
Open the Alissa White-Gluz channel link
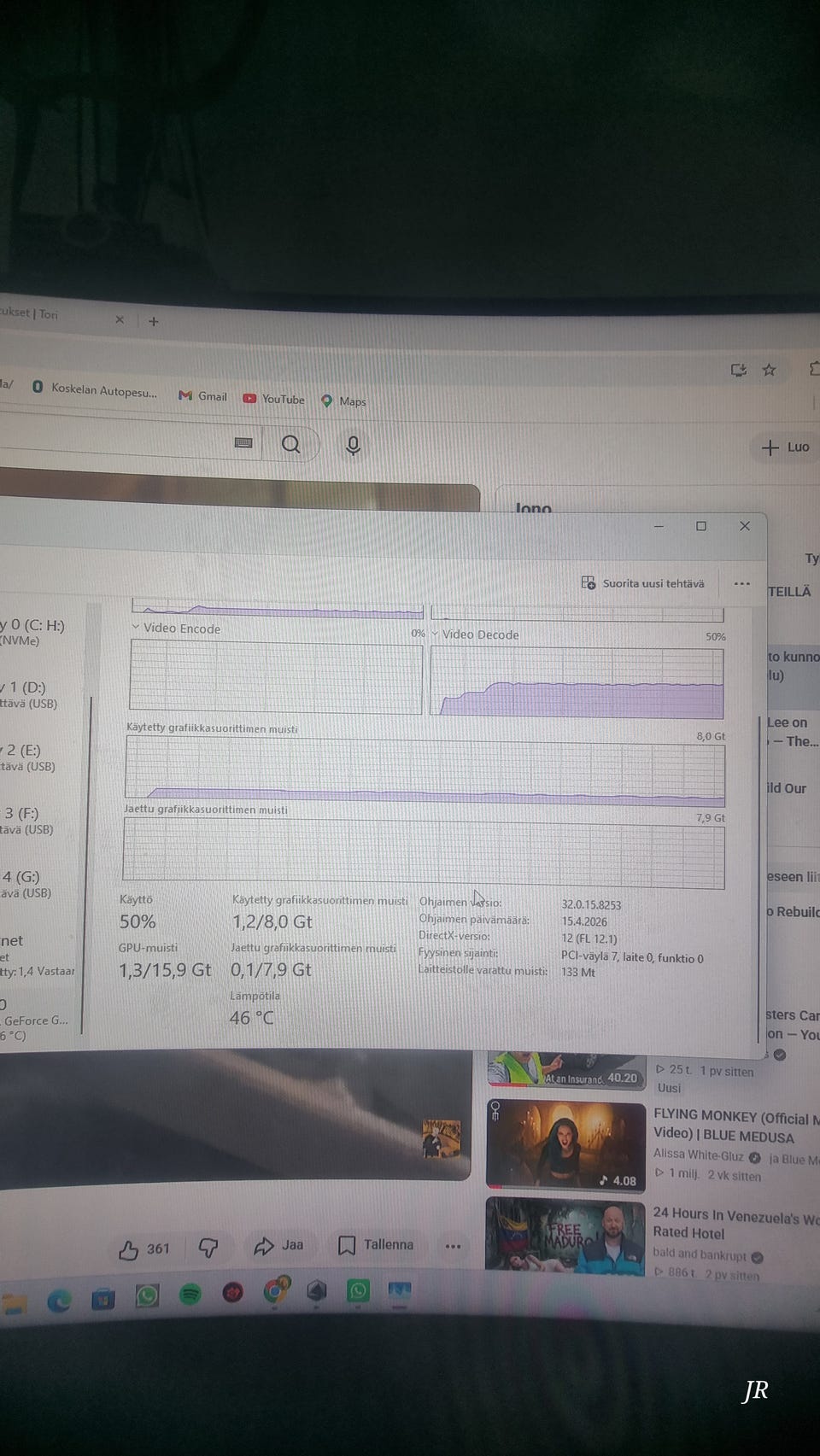tap(699, 1155)
